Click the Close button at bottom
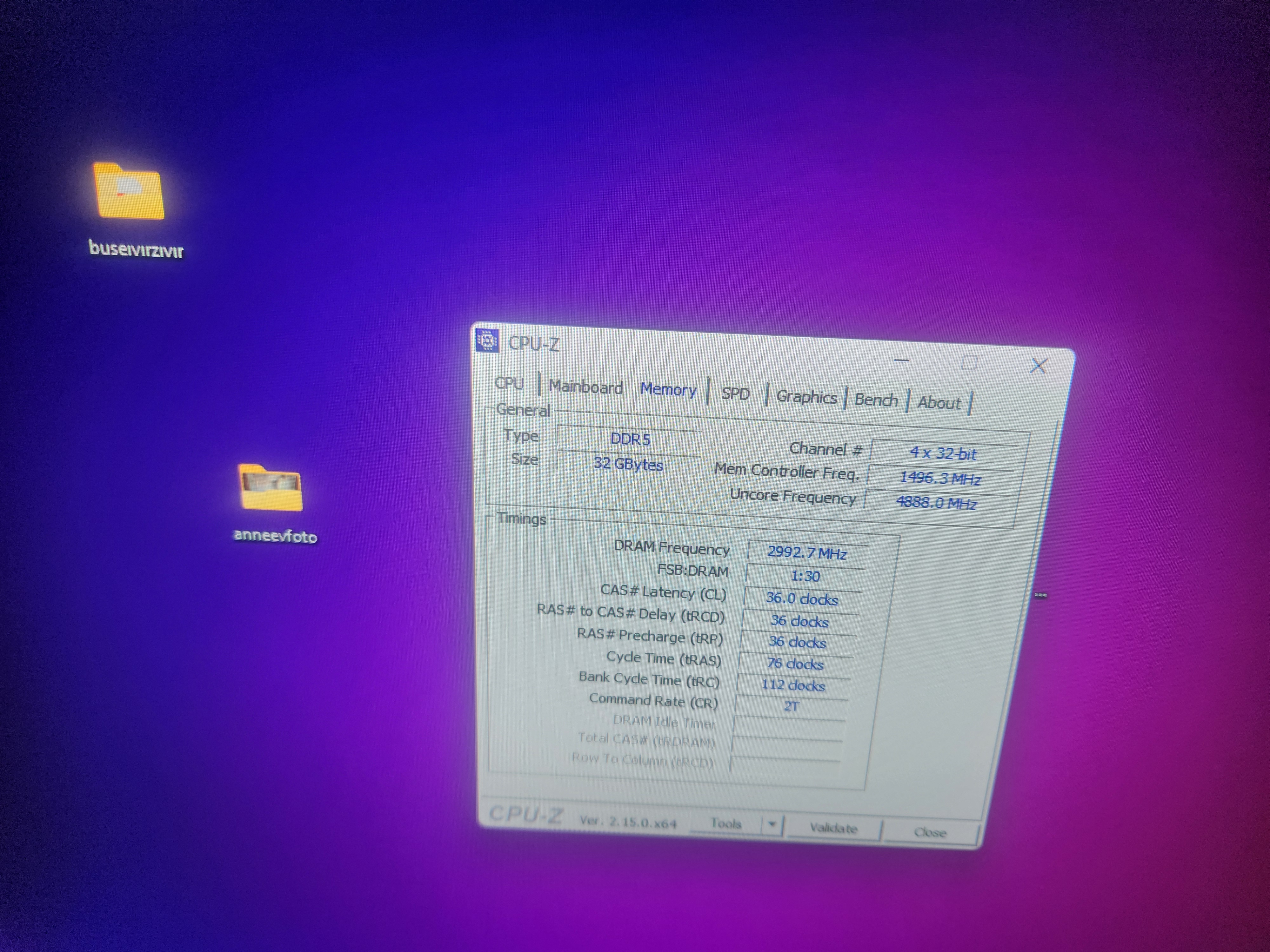 click(x=930, y=832)
